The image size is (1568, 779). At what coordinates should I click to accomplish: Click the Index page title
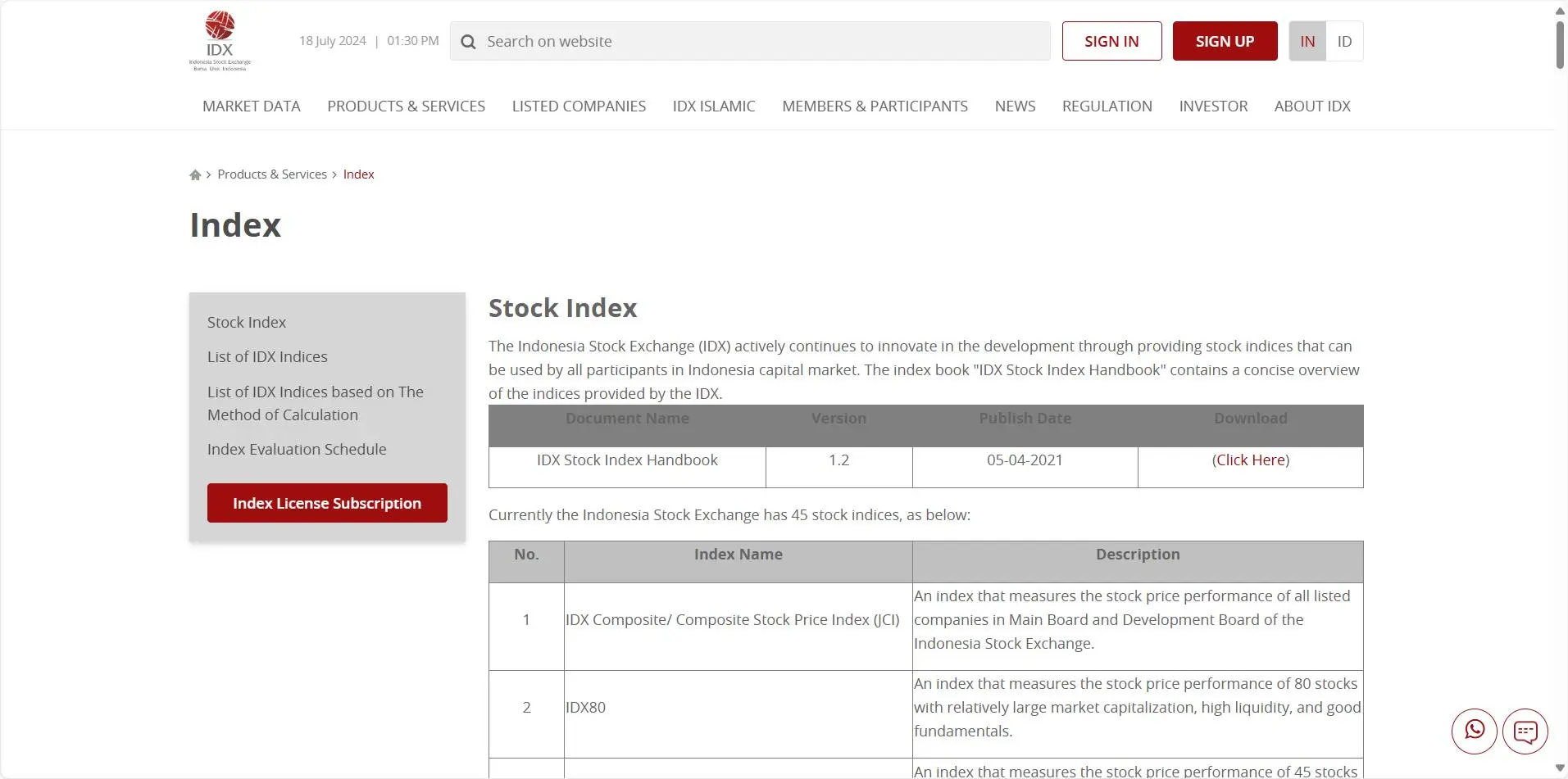tap(235, 225)
